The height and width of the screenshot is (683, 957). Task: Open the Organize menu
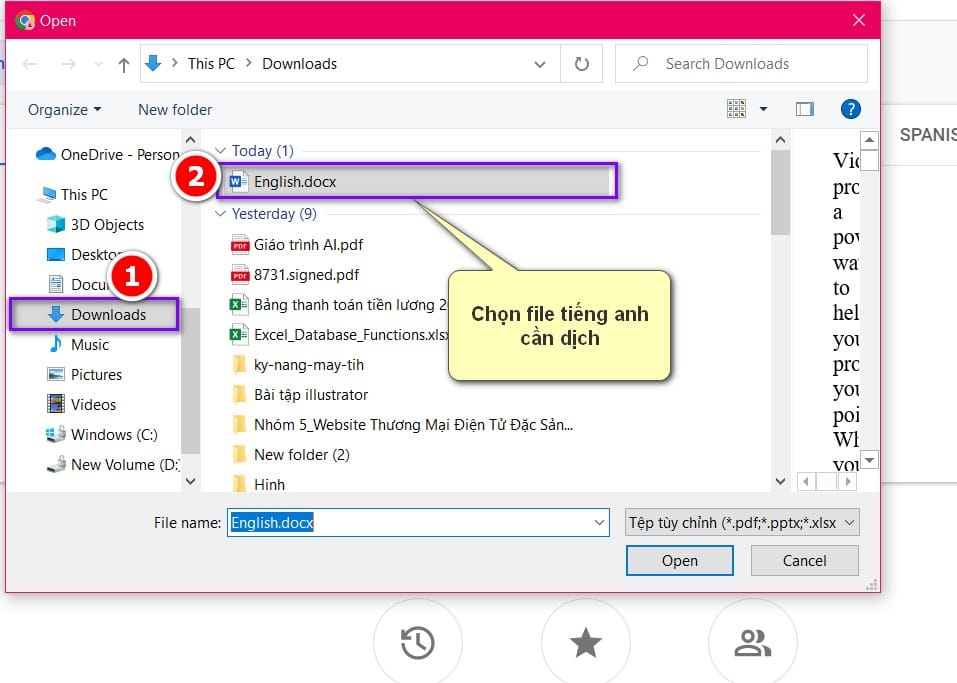coord(64,110)
